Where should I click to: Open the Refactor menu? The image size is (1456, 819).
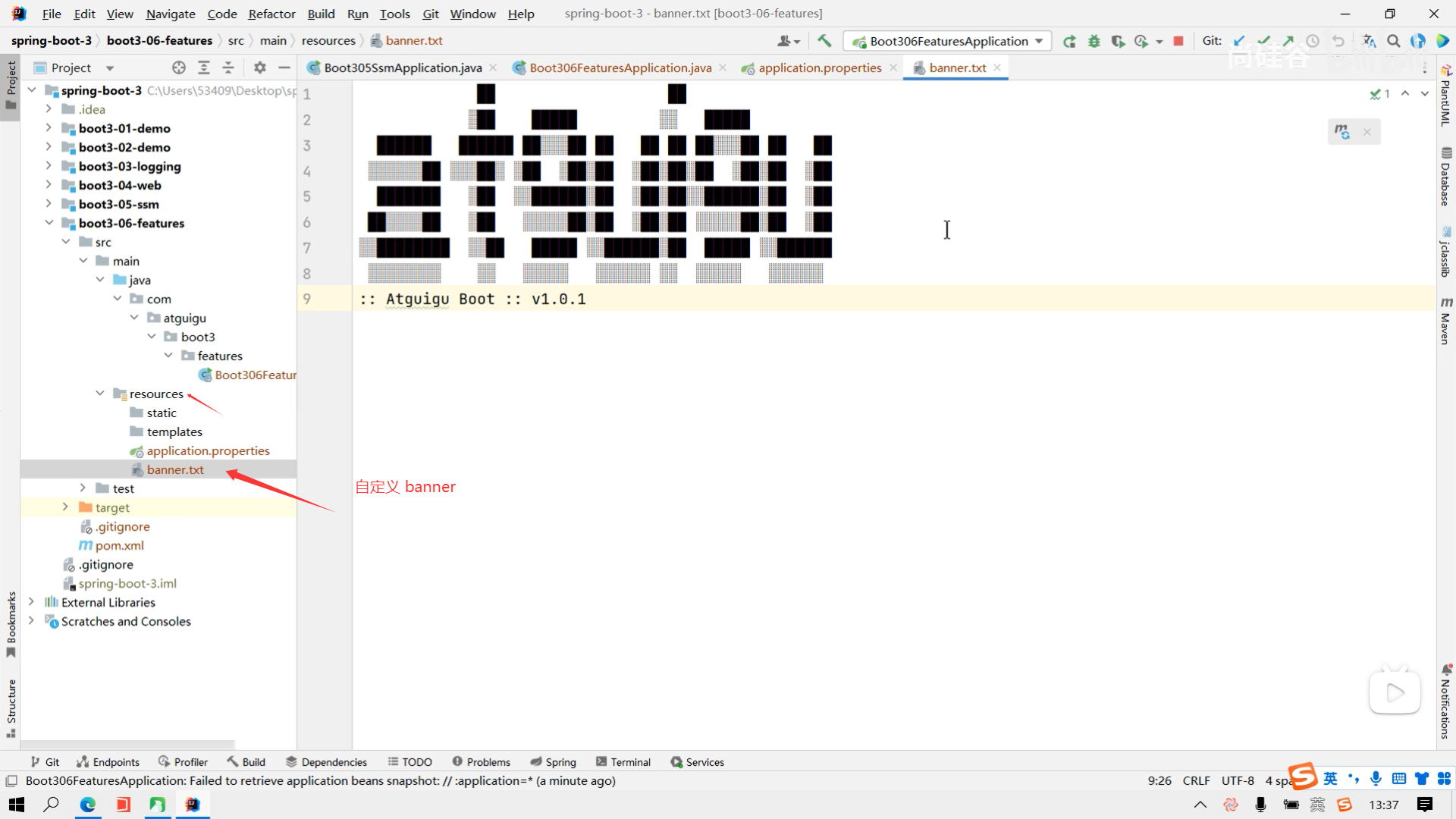271,14
